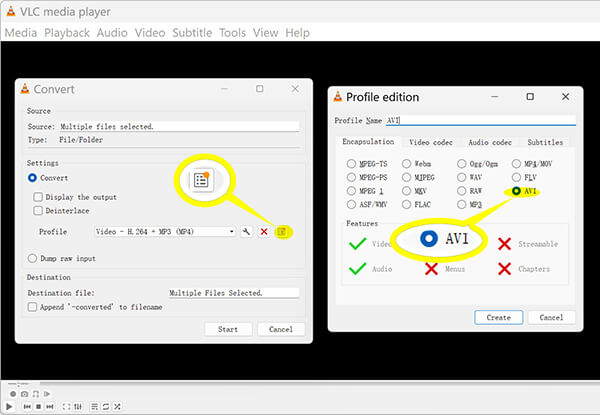Open the Tools menu
Screen dimensions: 600x415
point(232,33)
